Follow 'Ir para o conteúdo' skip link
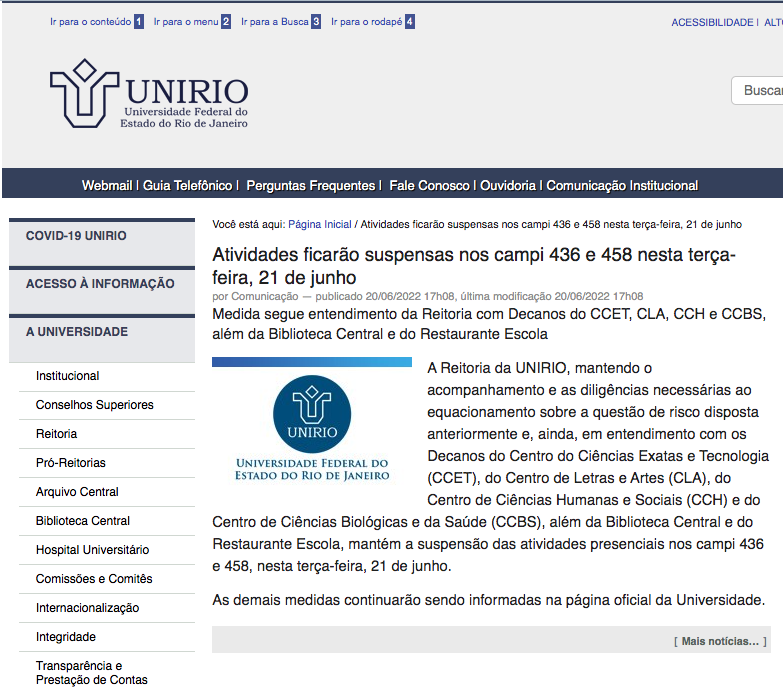The image size is (783, 690). click(90, 21)
